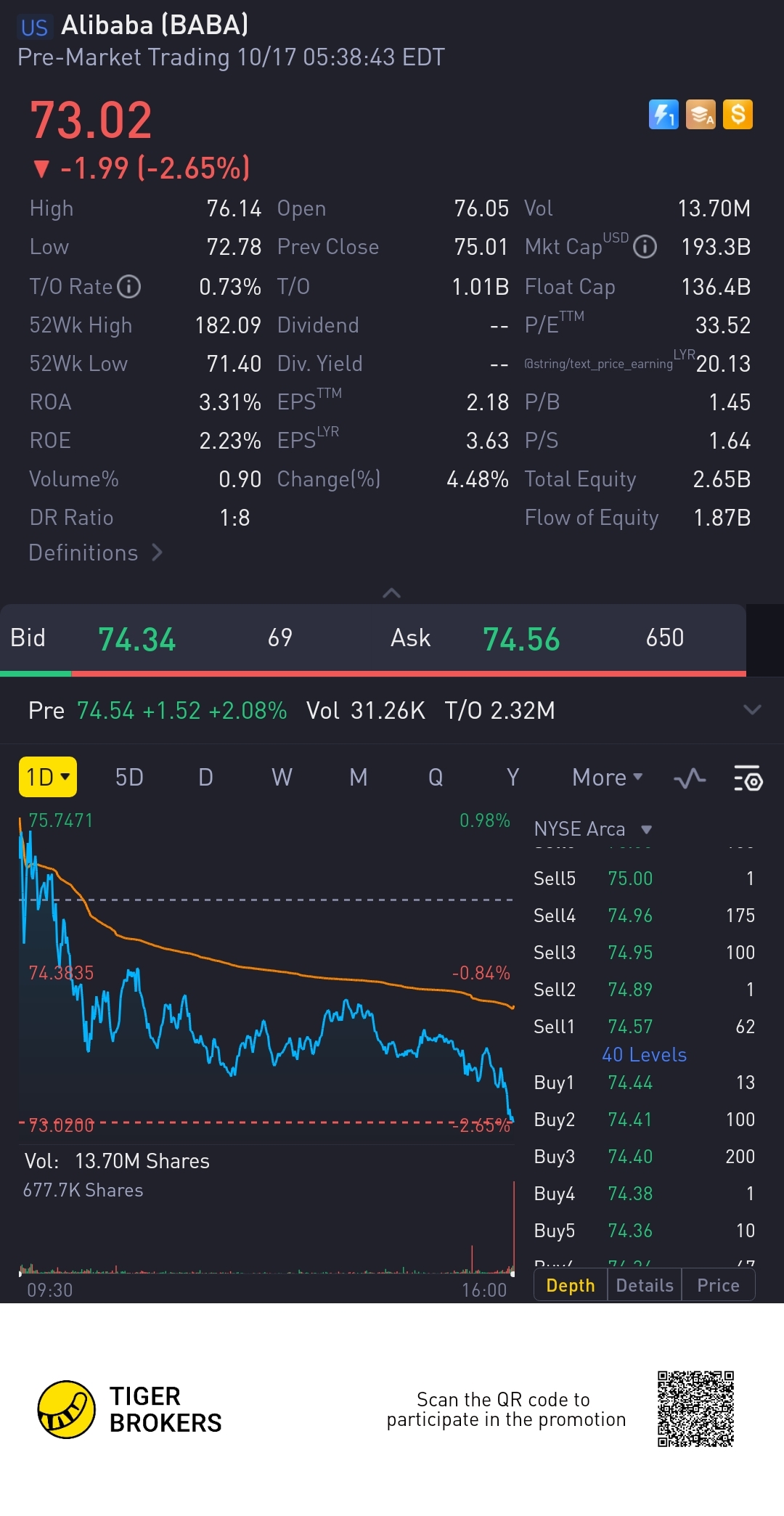Tap the info icon beside Mkt Cap
The height and width of the screenshot is (1516, 784).
(x=645, y=247)
